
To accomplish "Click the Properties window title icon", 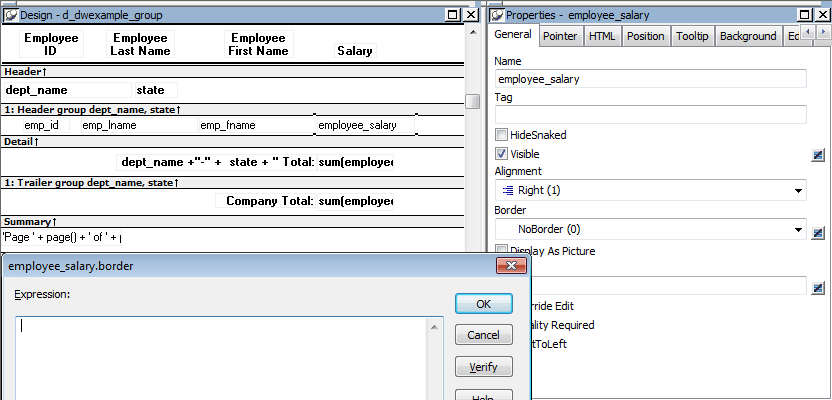I will click(x=495, y=15).
